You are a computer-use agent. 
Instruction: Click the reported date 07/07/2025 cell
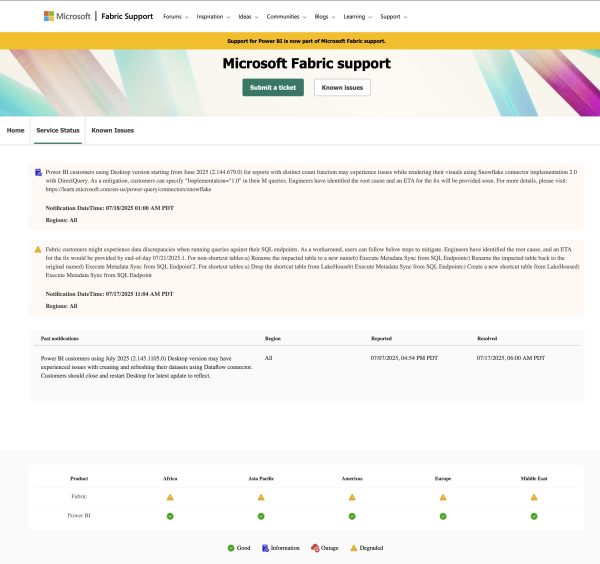point(404,358)
